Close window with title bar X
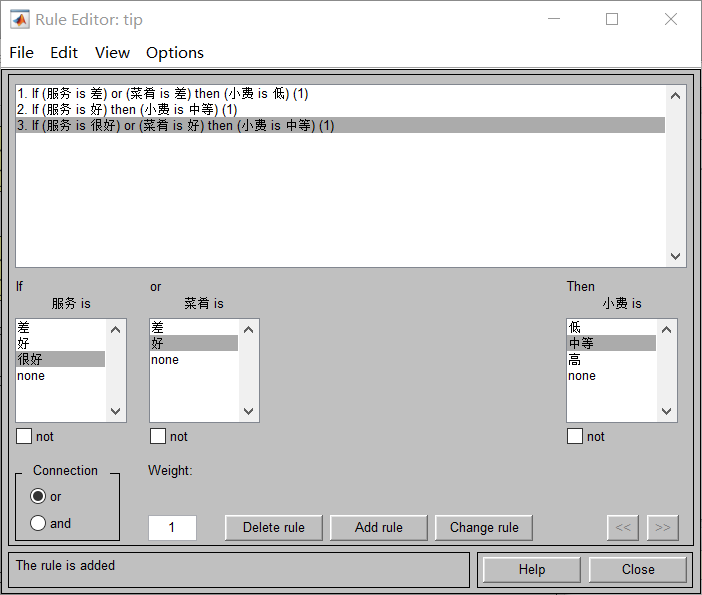Screen dimensions: 702x595 click(671, 19)
